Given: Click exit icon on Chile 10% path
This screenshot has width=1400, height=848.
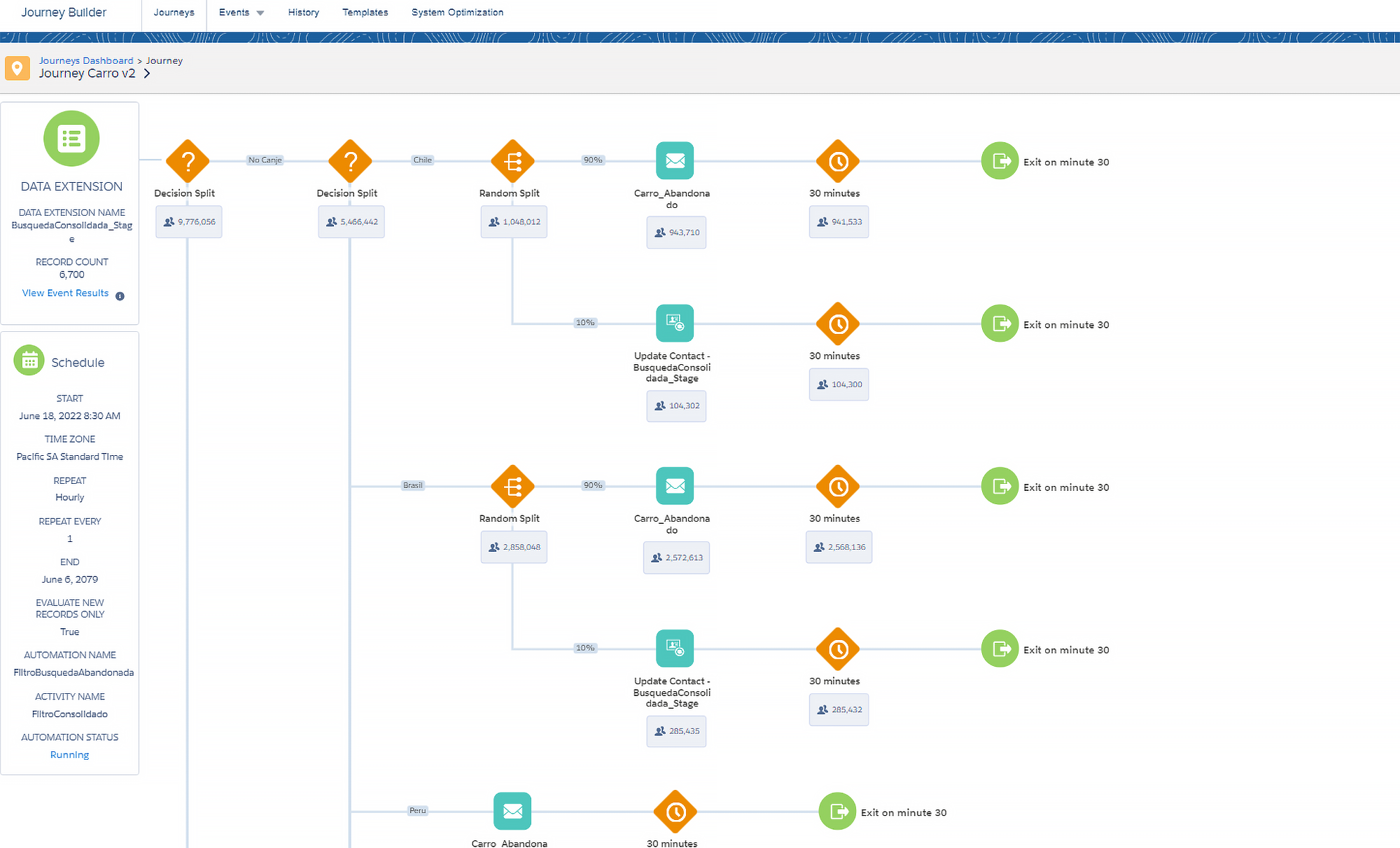Looking at the screenshot, I should coord(1000,324).
